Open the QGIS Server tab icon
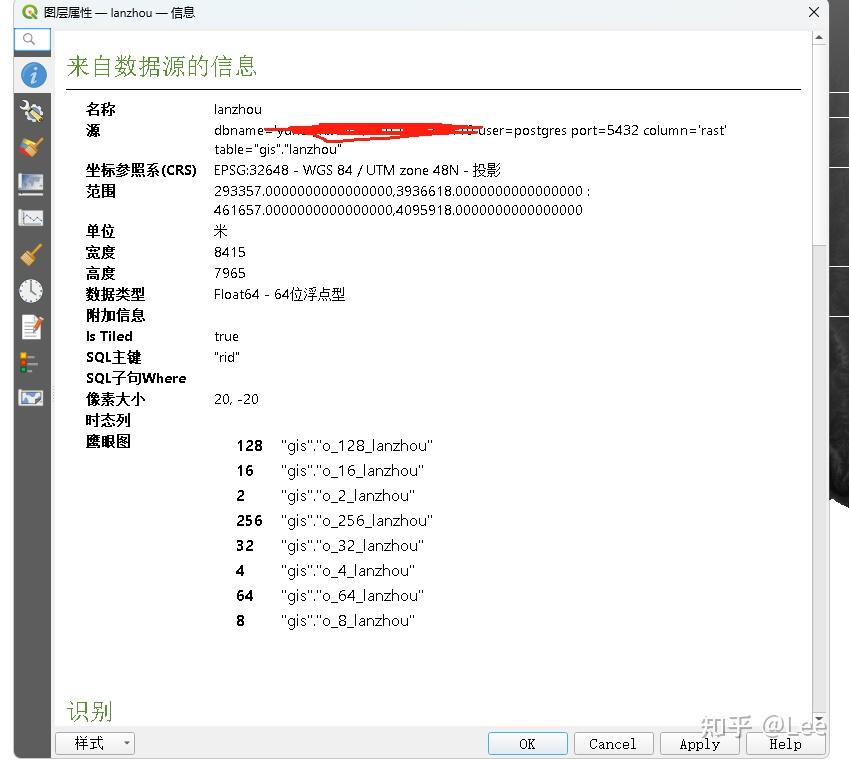This screenshot has height=761, width=849. [x=31, y=398]
